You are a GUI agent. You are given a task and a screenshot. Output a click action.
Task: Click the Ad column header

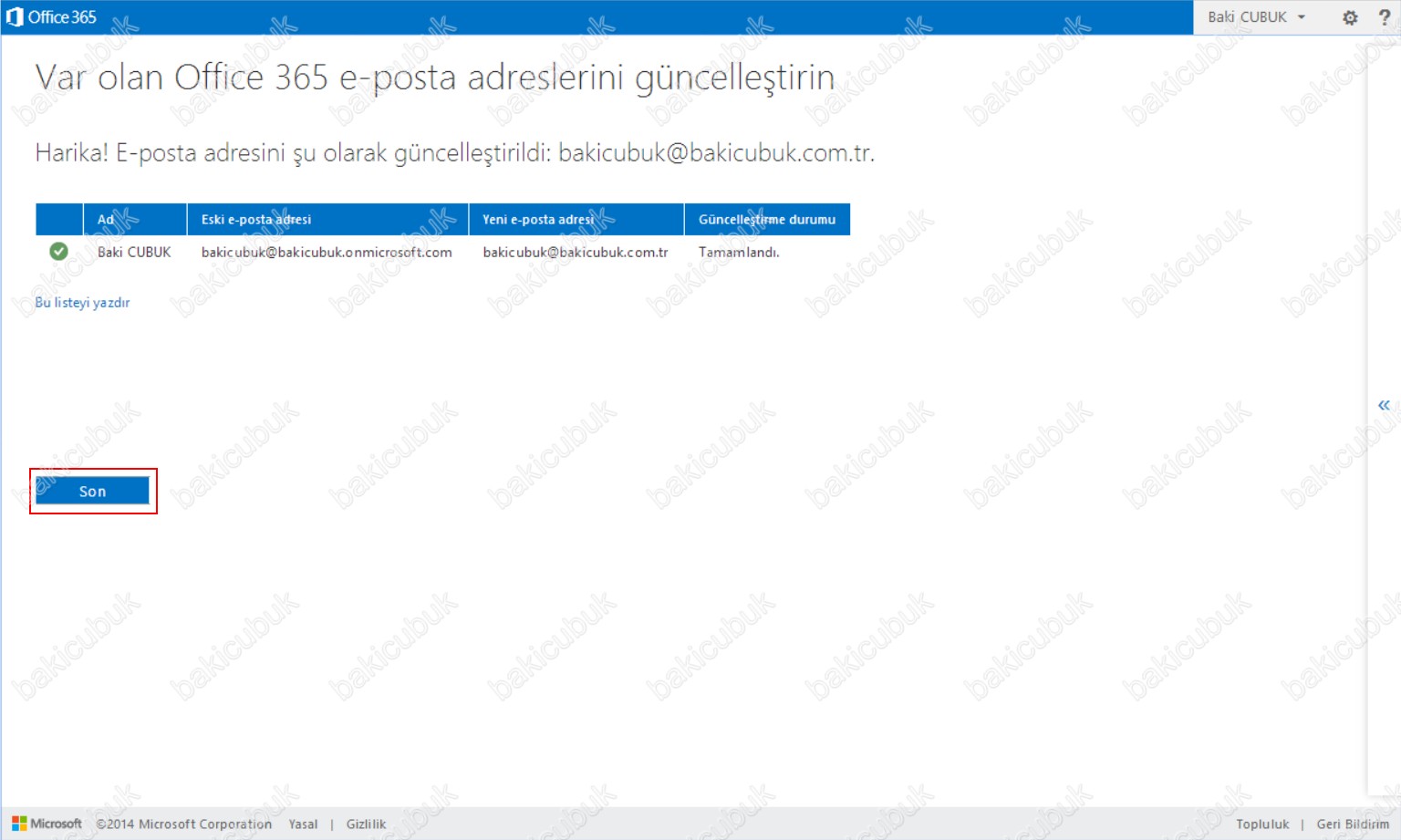coord(135,219)
